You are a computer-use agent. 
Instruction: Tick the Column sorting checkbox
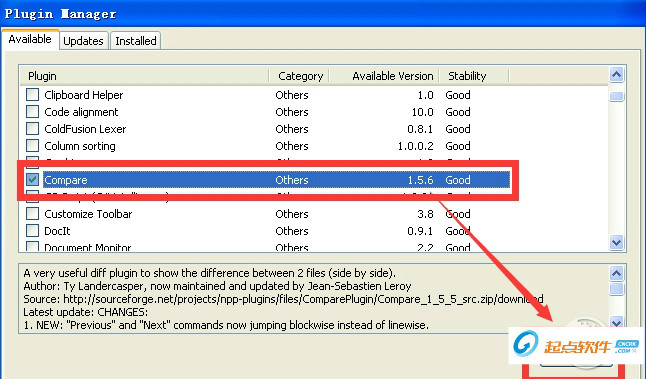[33, 145]
